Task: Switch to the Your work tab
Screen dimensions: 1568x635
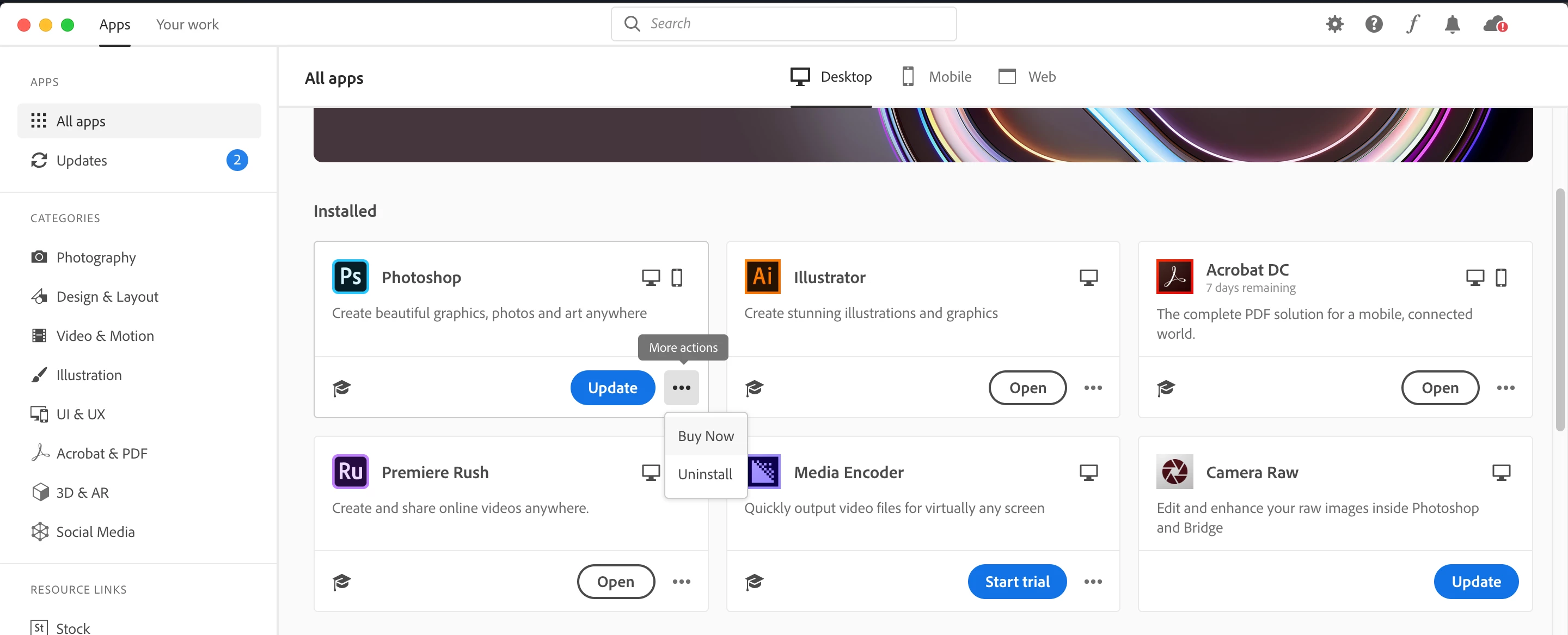Action: tap(187, 25)
